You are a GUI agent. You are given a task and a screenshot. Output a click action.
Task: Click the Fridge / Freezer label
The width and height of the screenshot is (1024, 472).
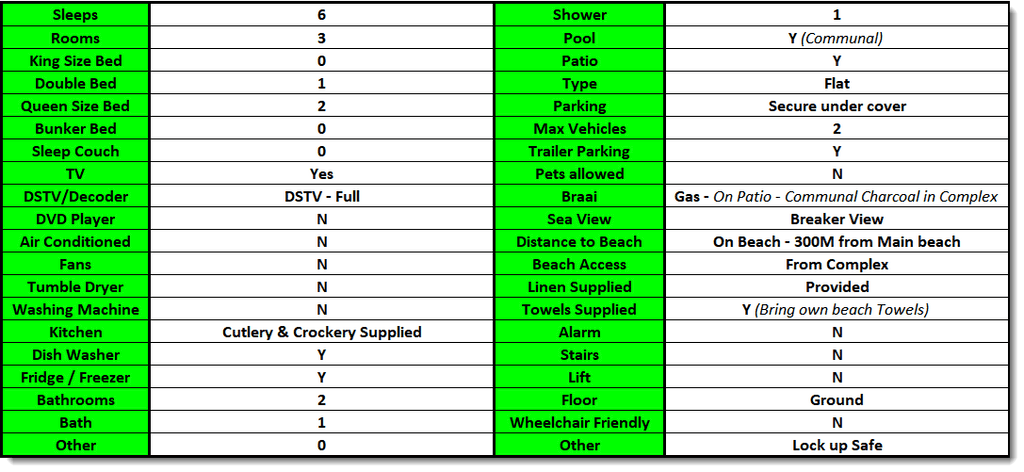click(x=76, y=377)
